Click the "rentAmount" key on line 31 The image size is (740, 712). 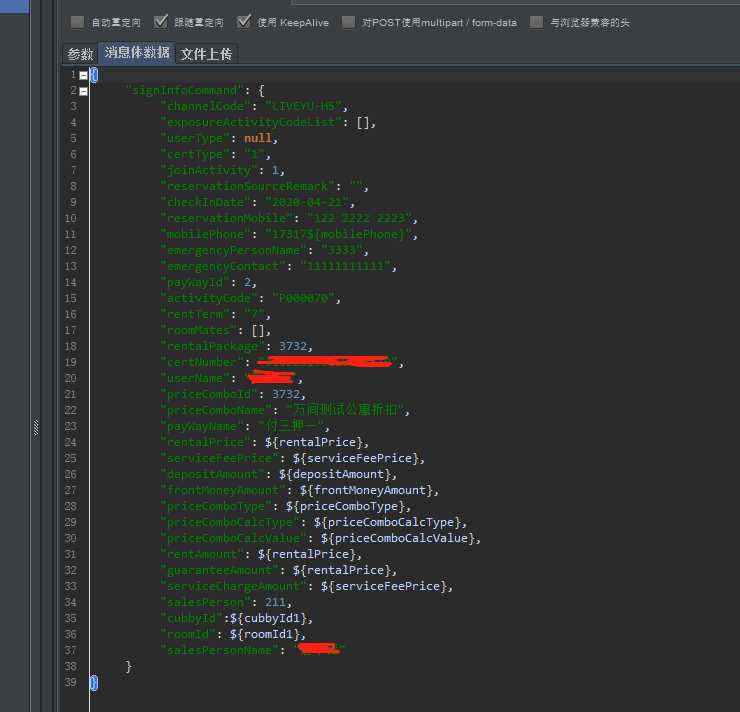[x=202, y=554]
